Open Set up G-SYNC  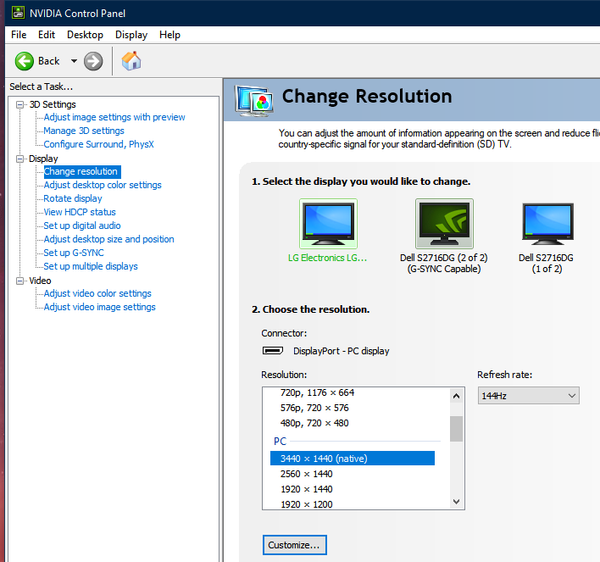[73, 253]
